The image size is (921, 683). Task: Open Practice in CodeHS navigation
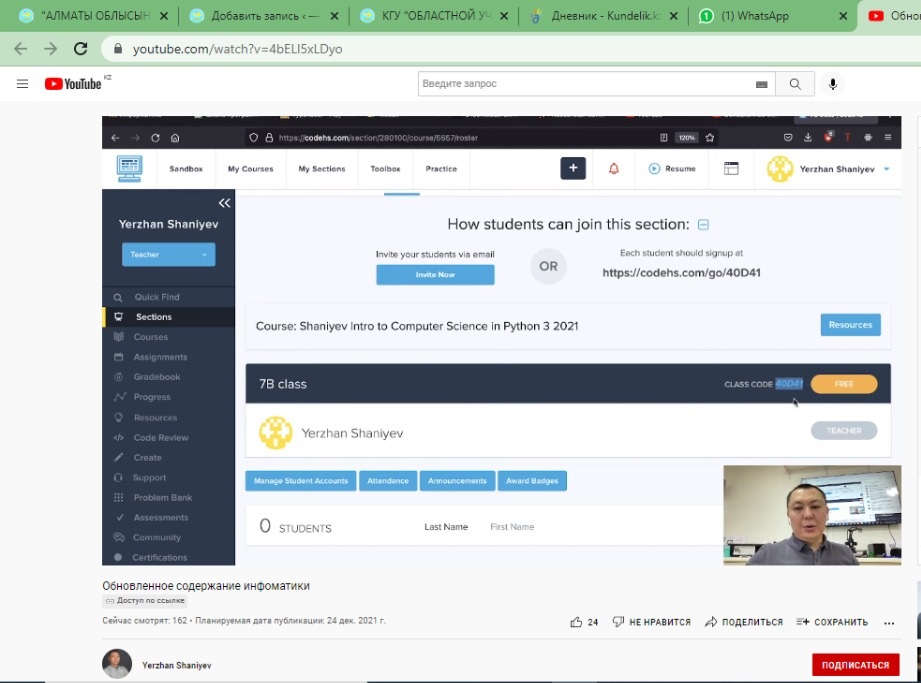(441, 169)
